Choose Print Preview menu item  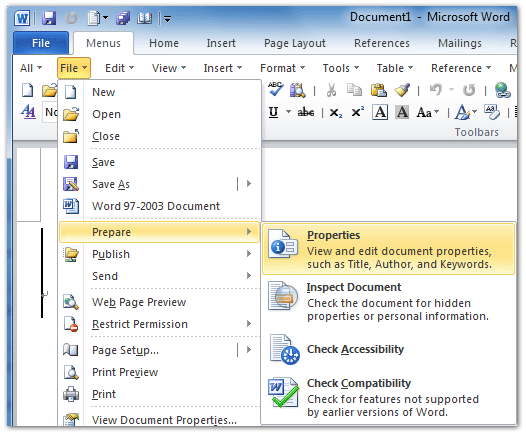click(x=160, y=372)
